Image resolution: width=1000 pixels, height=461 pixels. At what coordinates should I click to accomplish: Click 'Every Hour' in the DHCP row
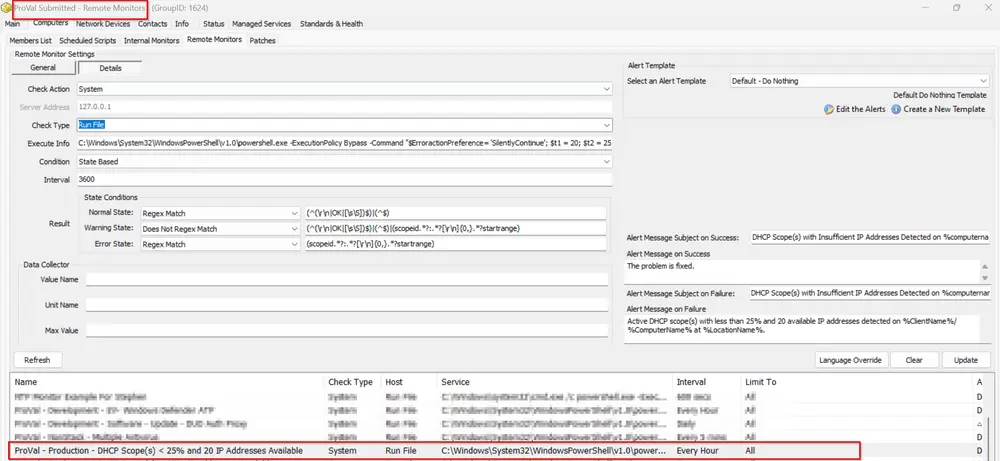click(x=699, y=451)
